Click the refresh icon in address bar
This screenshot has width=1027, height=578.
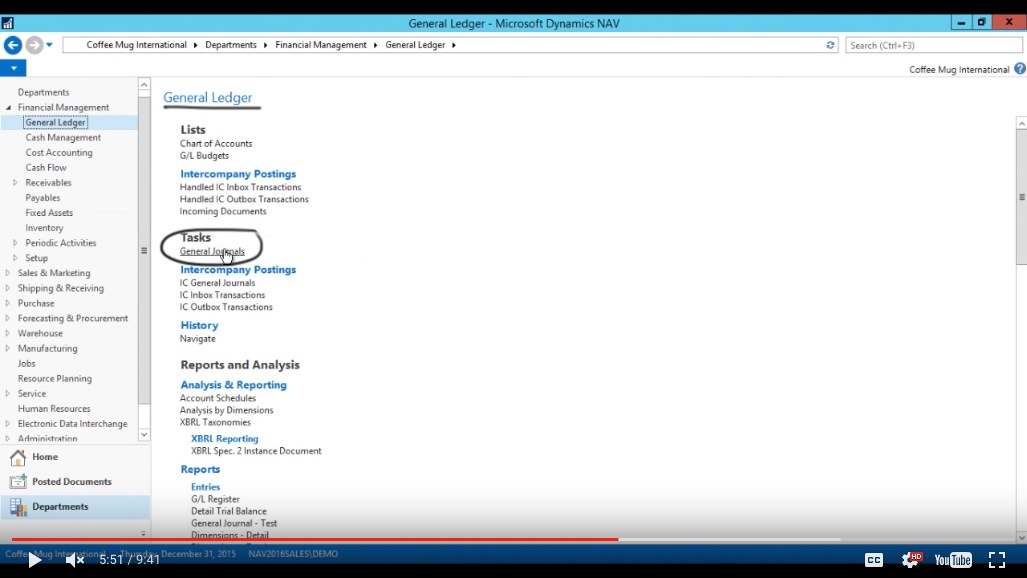(x=830, y=45)
